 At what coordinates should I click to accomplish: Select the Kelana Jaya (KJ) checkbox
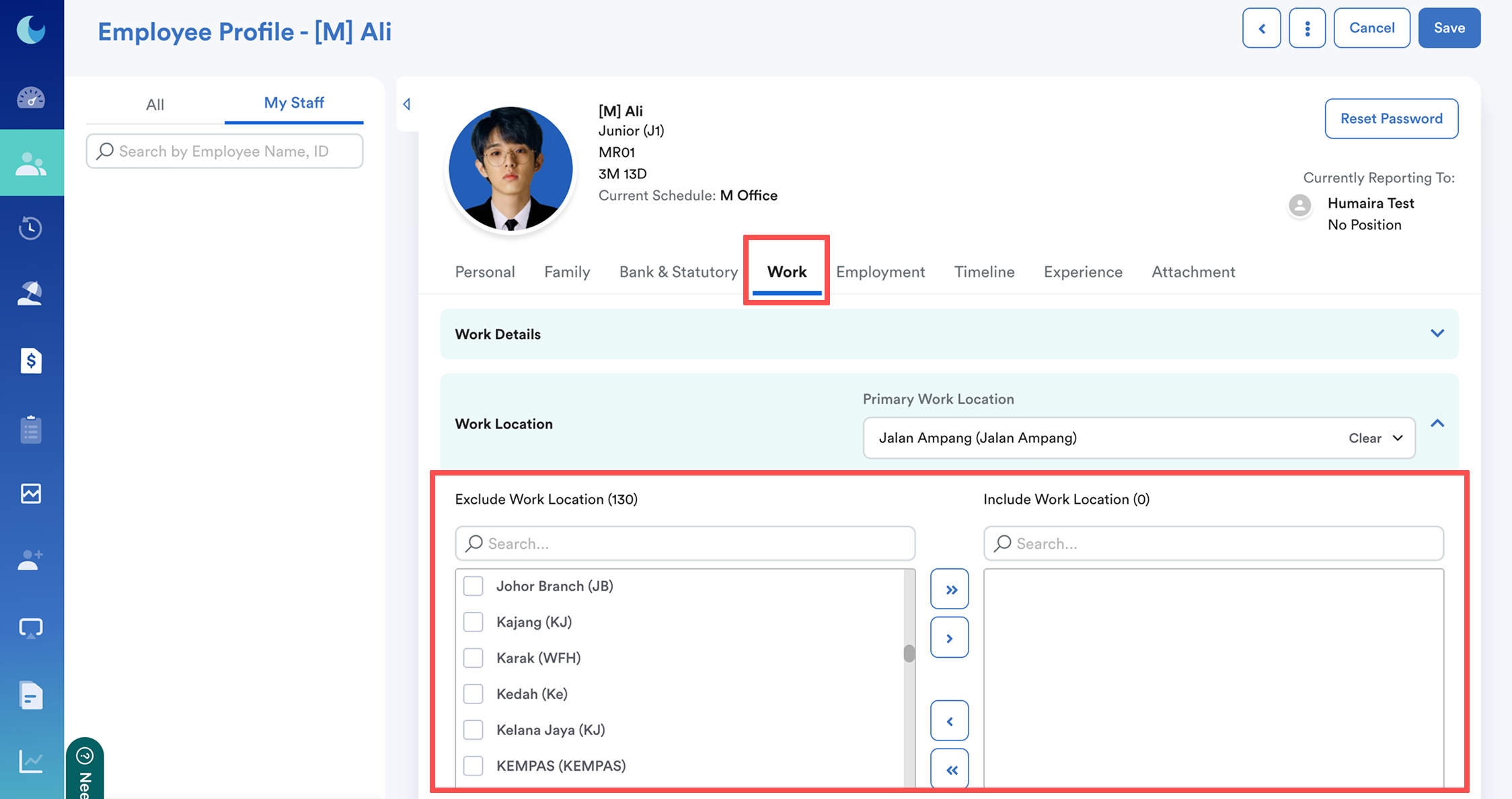(x=474, y=730)
